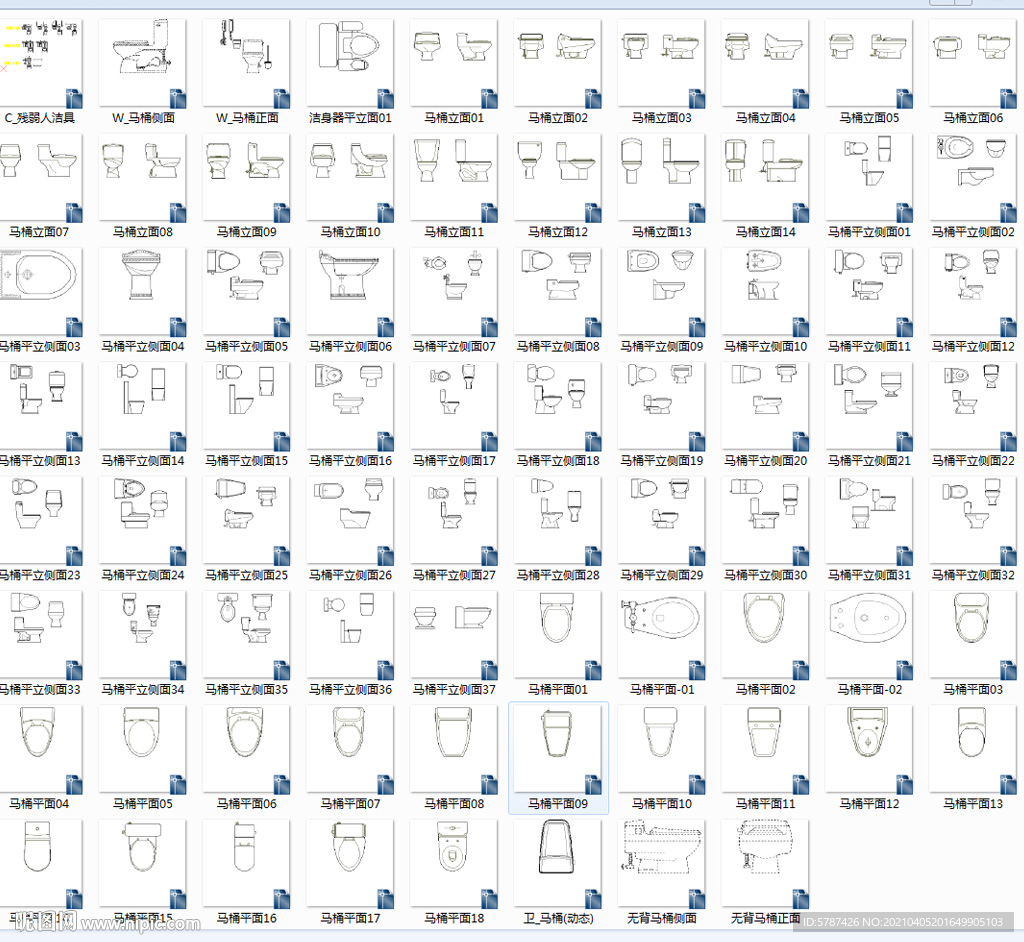The width and height of the screenshot is (1024, 942).
Task: Click the 马桶立面05 file name
Action: coord(870,118)
